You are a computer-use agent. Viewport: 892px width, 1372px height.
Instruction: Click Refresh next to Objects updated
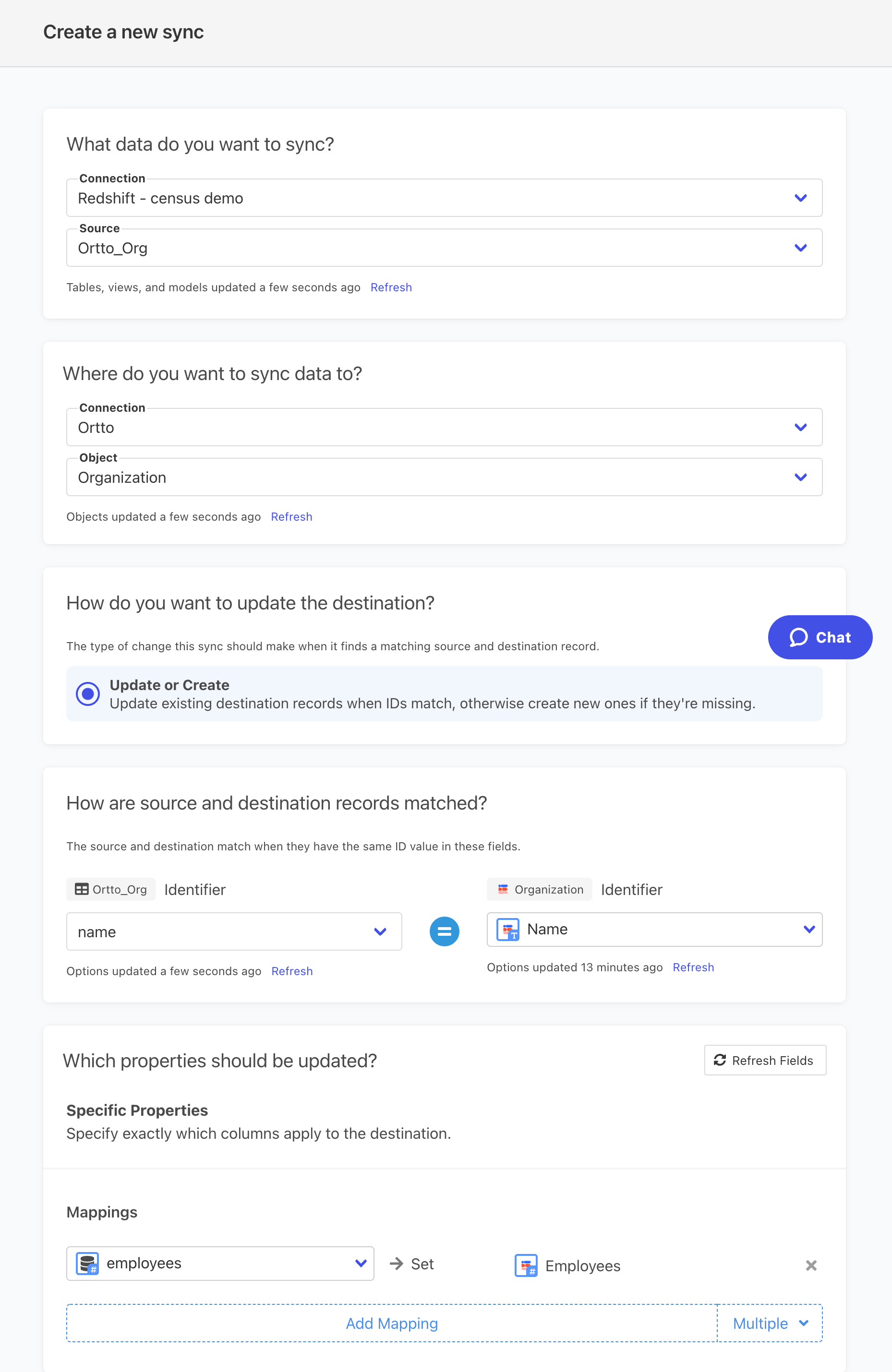291,516
